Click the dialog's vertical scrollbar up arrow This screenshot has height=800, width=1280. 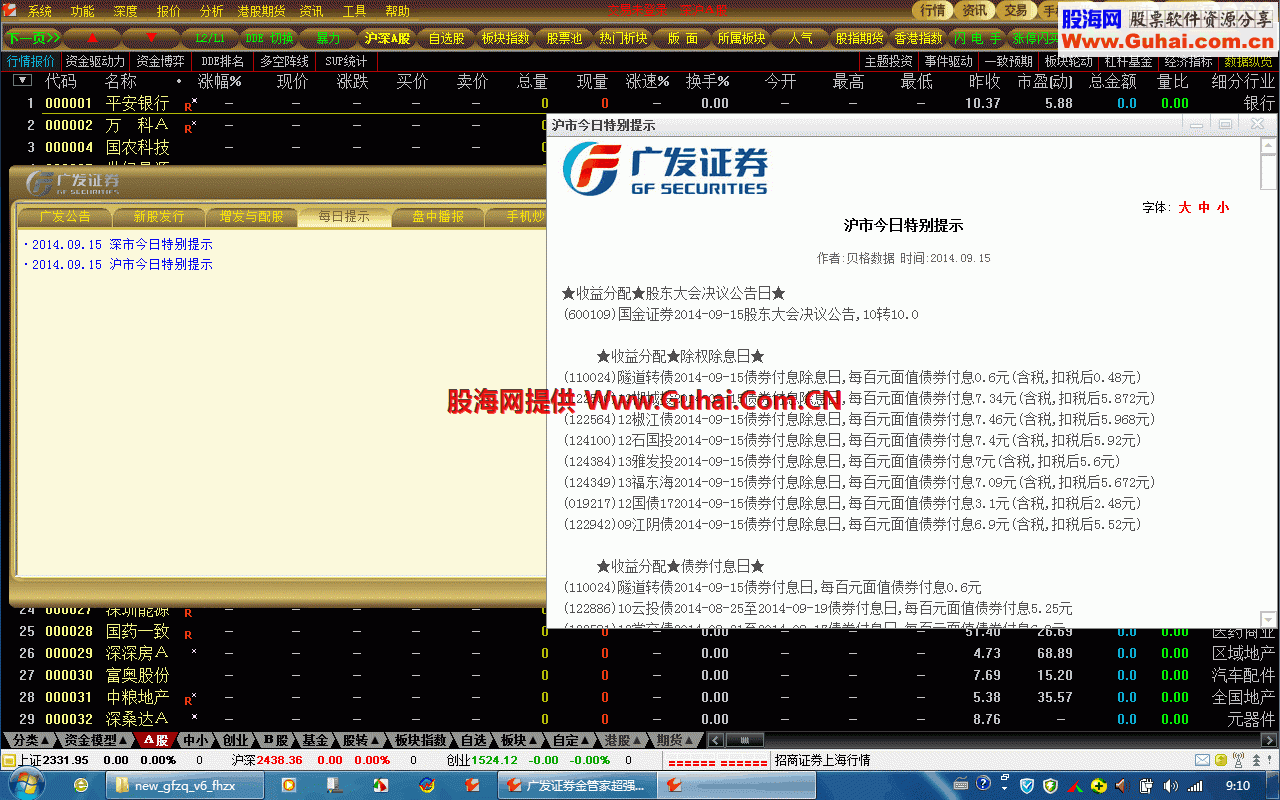pyautogui.click(x=1269, y=148)
